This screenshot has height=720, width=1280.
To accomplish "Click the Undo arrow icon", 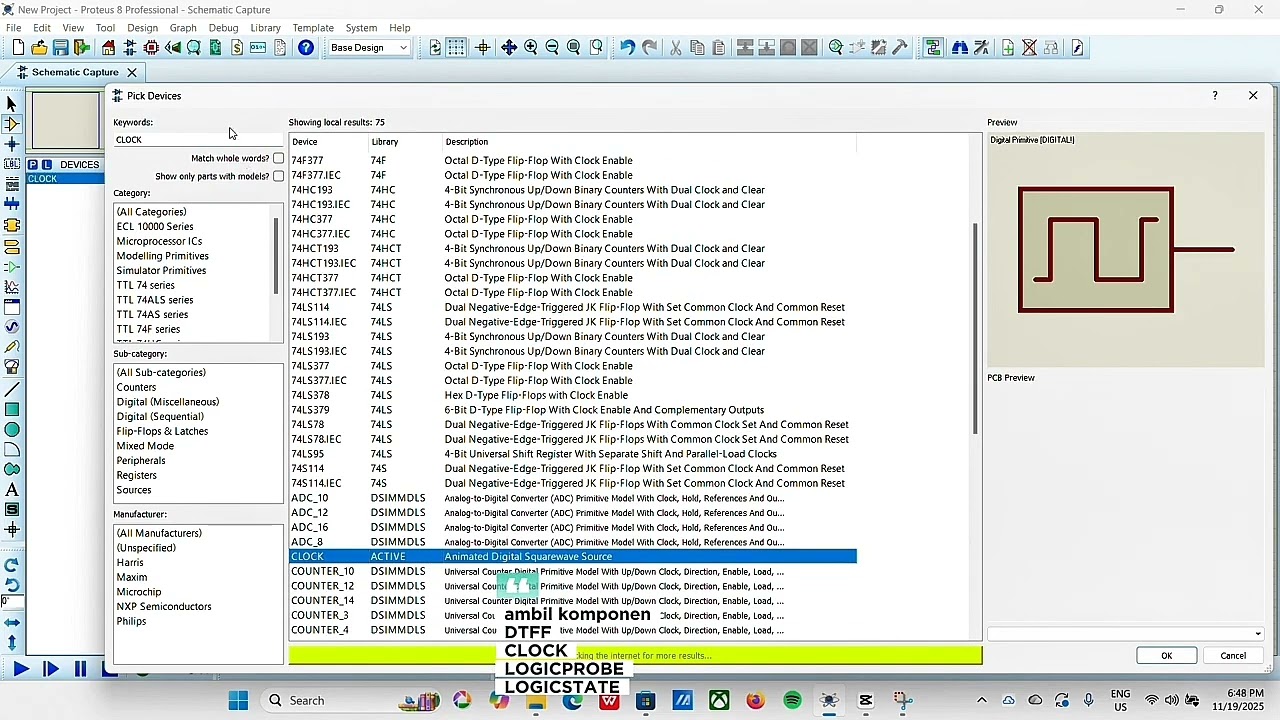I will (627, 48).
